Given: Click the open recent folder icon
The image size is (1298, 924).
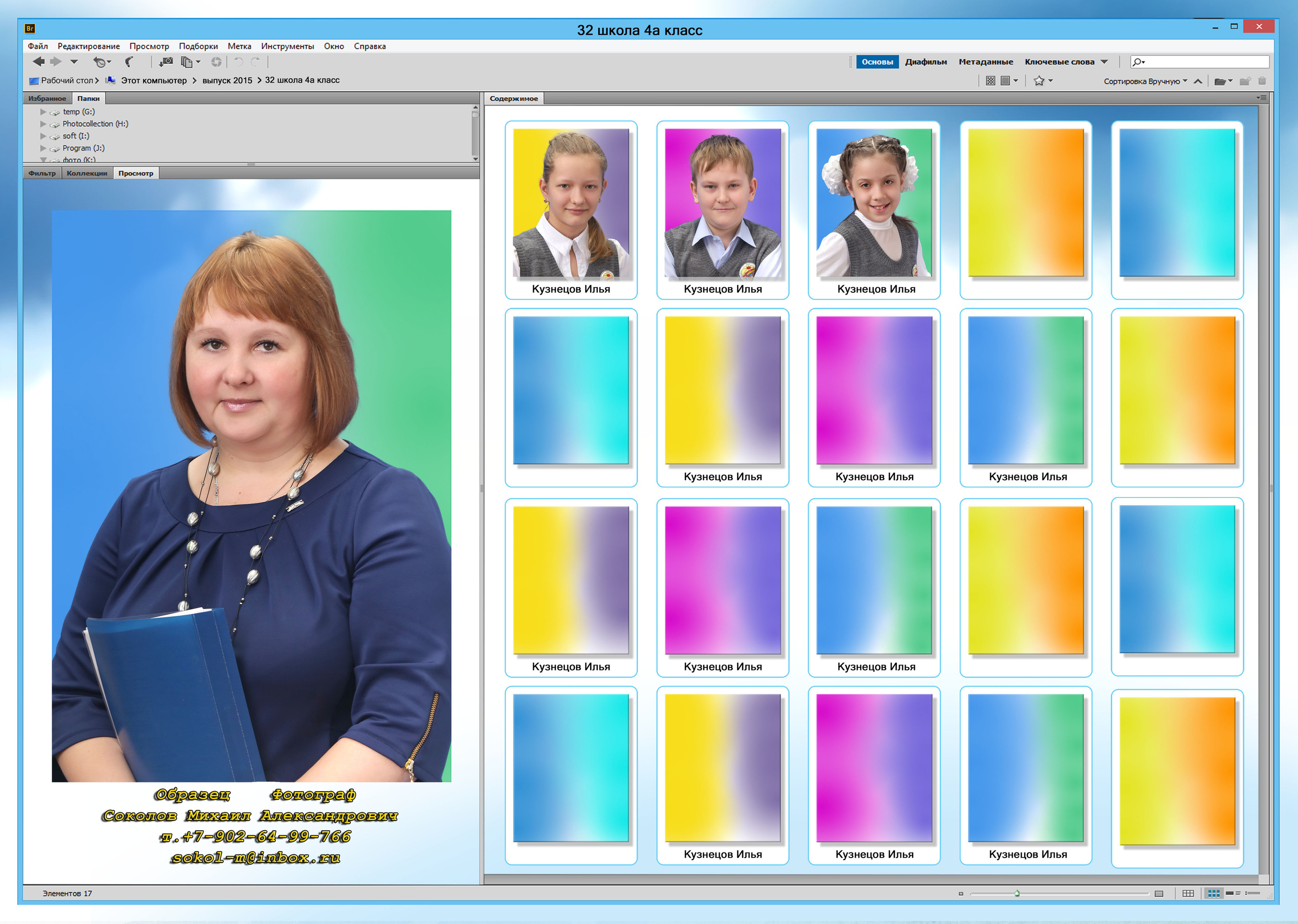Looking at the screenshot, I should tap(1219, 81).
